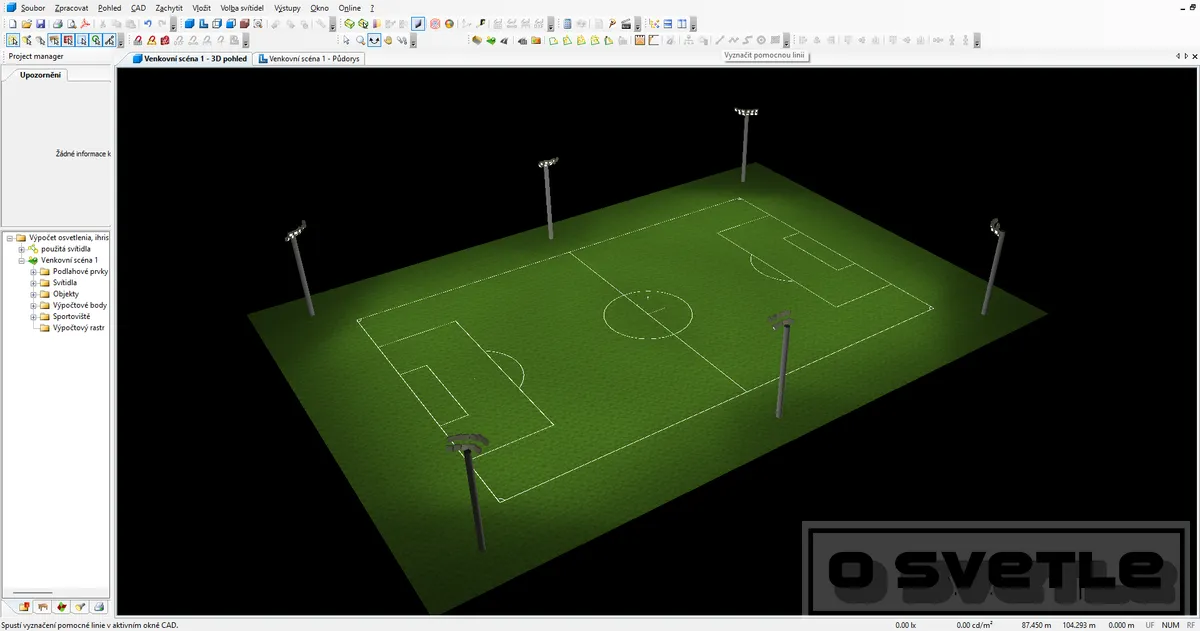Expand the Sportoviště tree folder
The height and width of the screenshot is (631, 1200).
tap(33, 317)
